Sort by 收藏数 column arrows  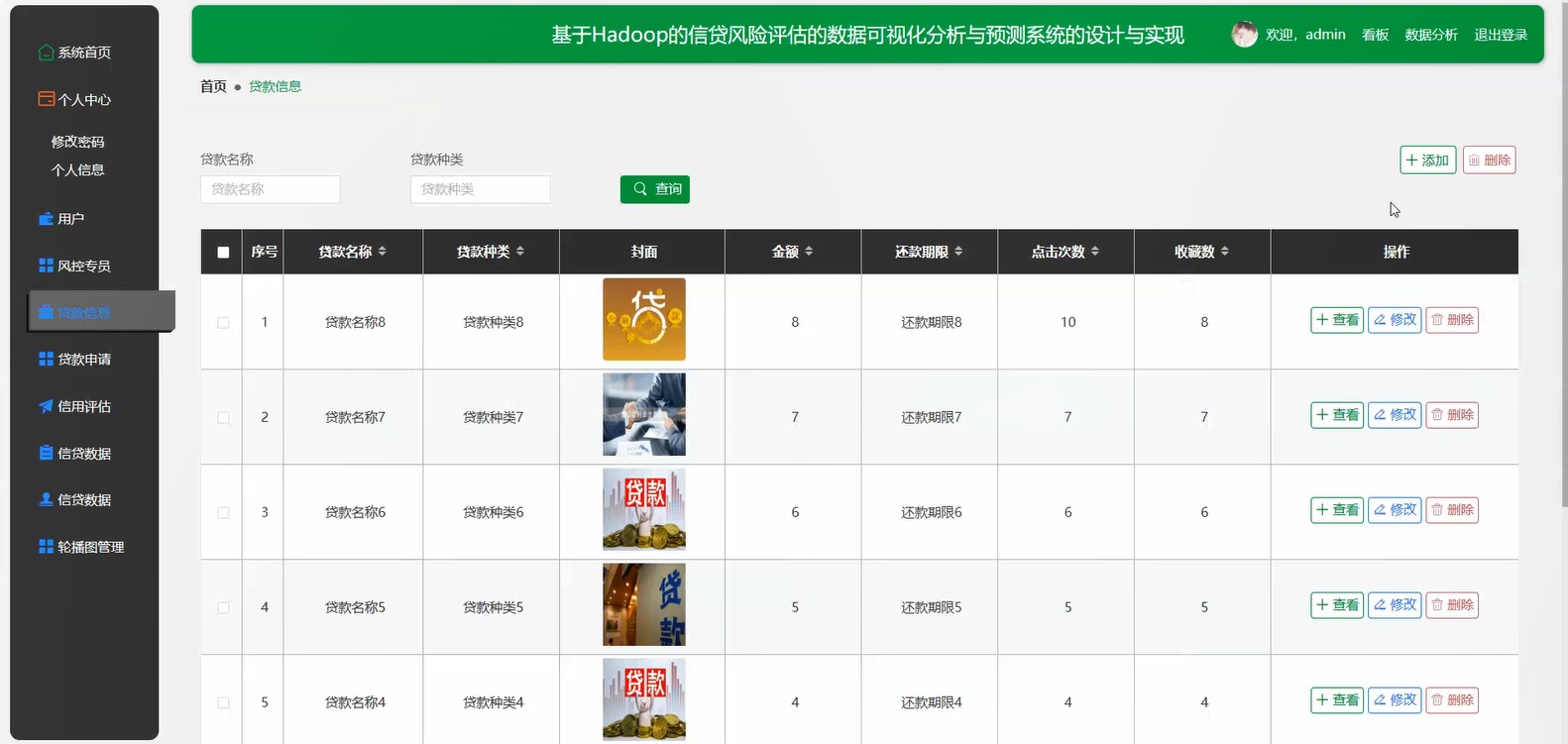1225,252
